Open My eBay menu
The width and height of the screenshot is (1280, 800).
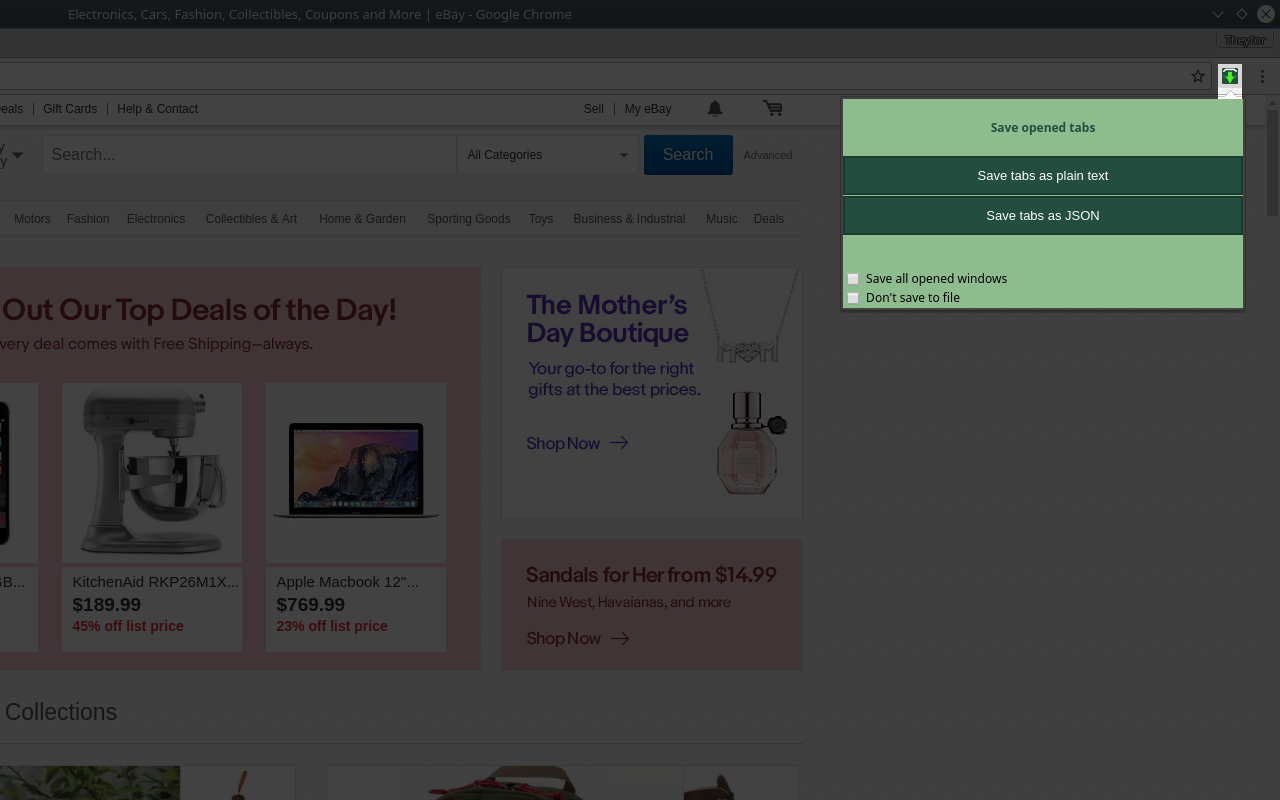click(648, 109)
